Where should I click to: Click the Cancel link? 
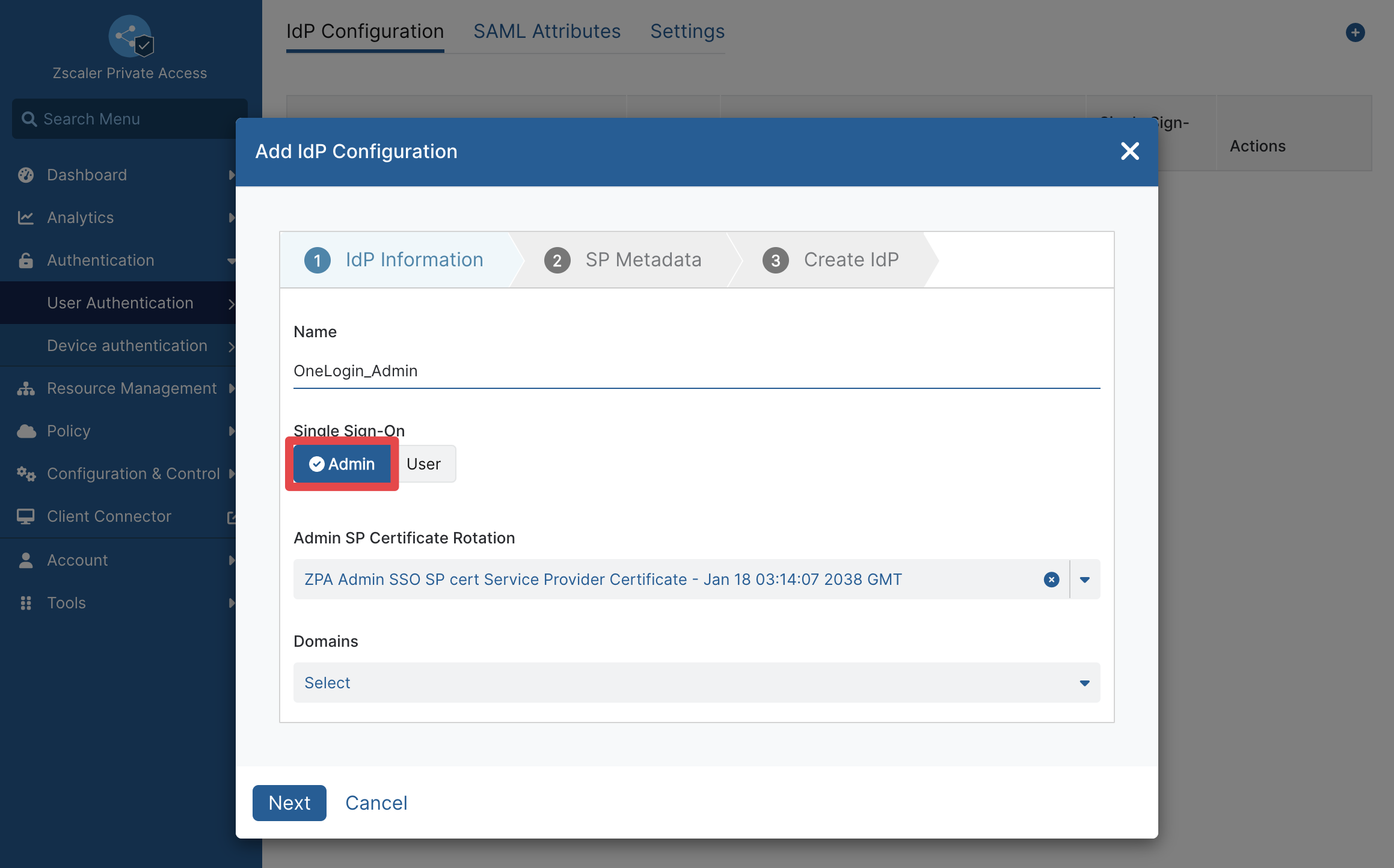[x=376, y=803]
